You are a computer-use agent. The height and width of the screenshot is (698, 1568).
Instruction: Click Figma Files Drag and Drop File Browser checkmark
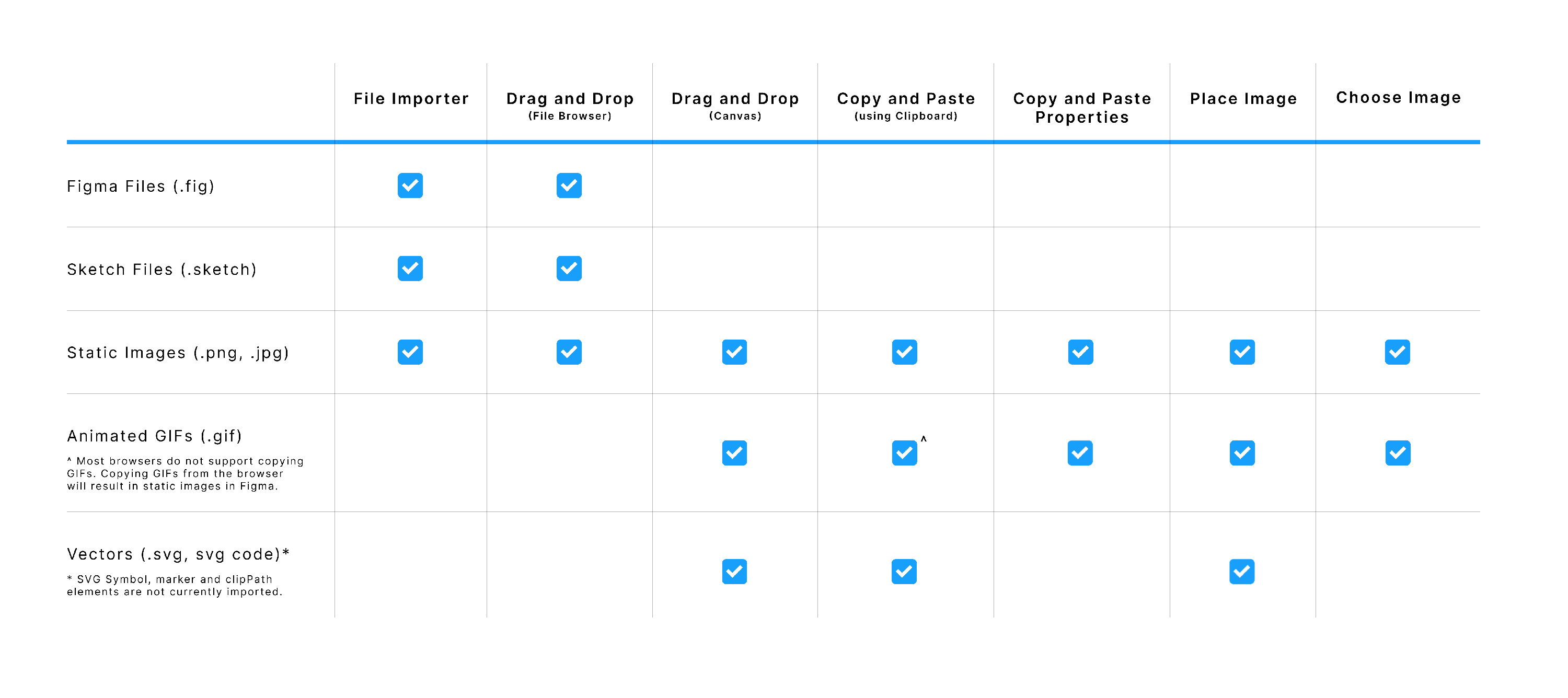[x=569, y=185]
